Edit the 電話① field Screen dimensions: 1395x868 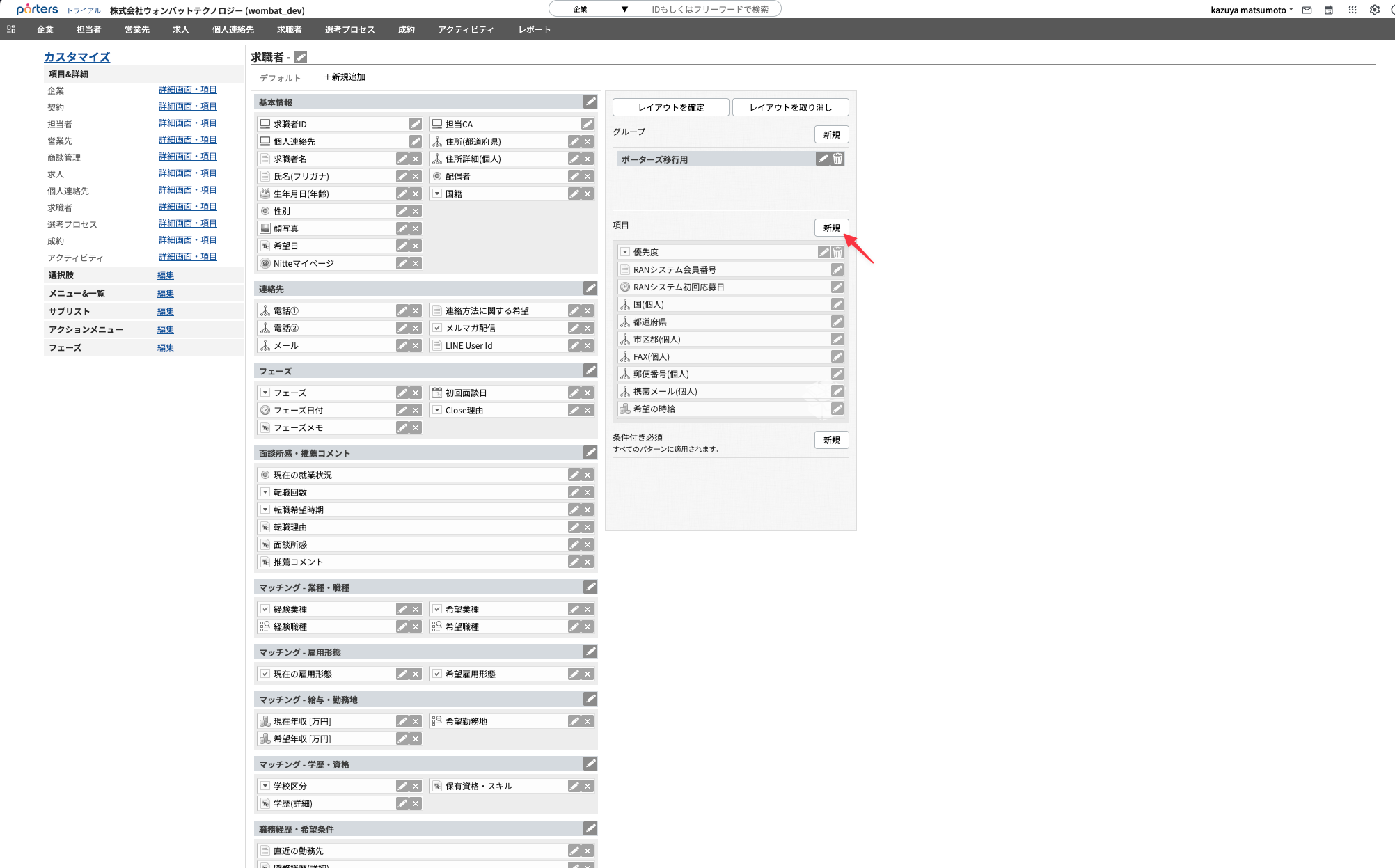pos(402,310)
